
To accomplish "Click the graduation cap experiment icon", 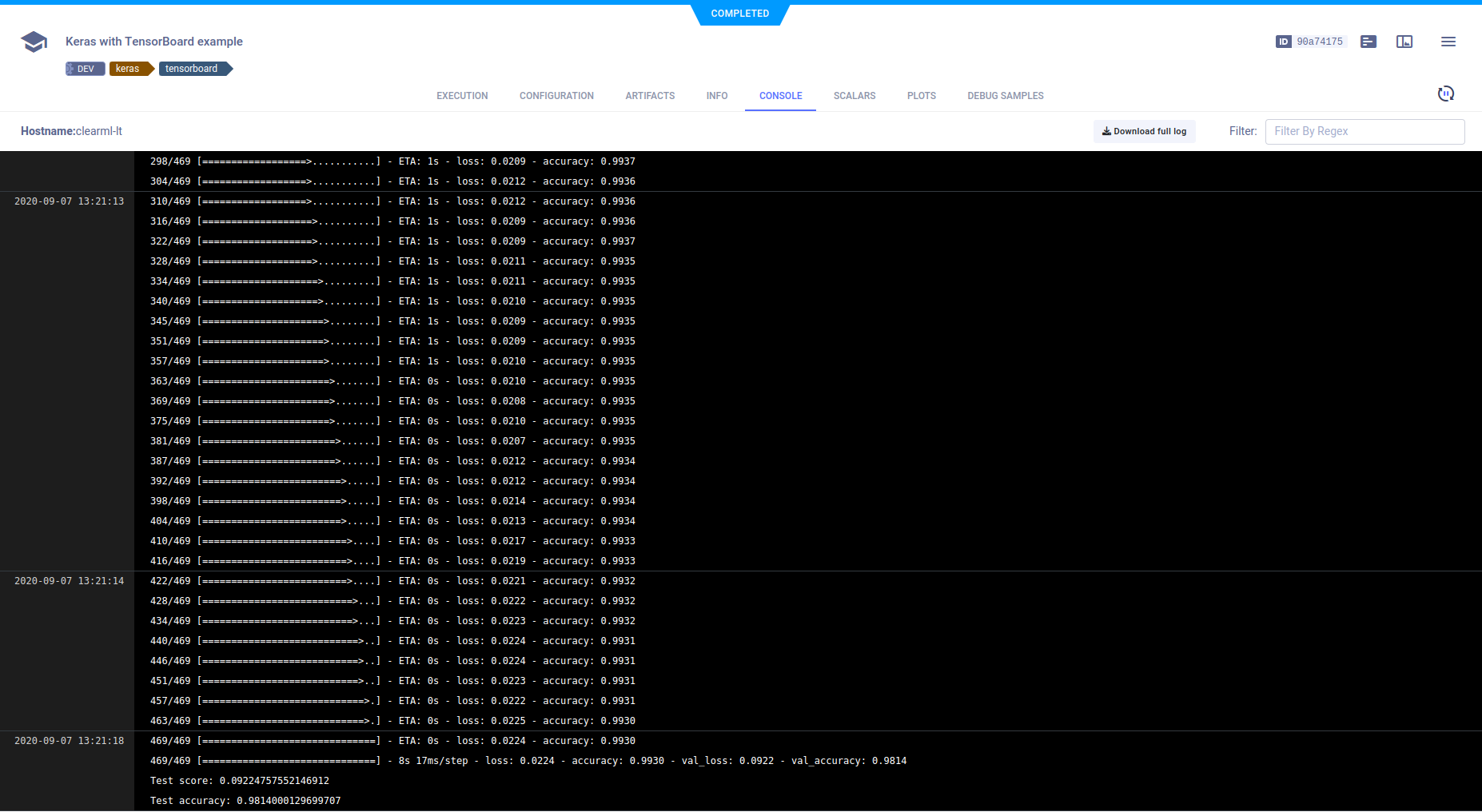I will pos(34,42).
